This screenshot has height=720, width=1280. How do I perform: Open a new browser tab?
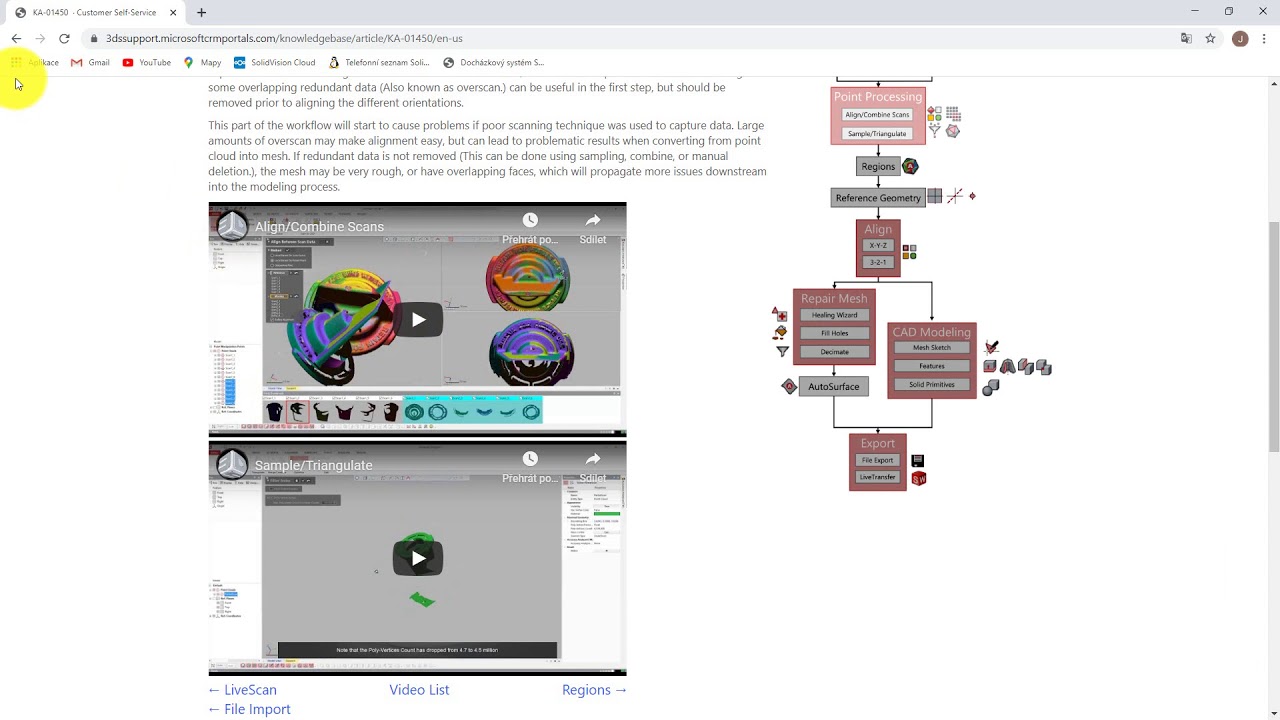[201, 13]
